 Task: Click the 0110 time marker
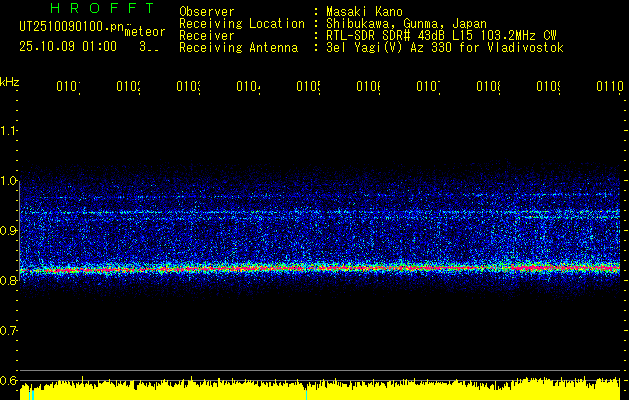point(609,87)
